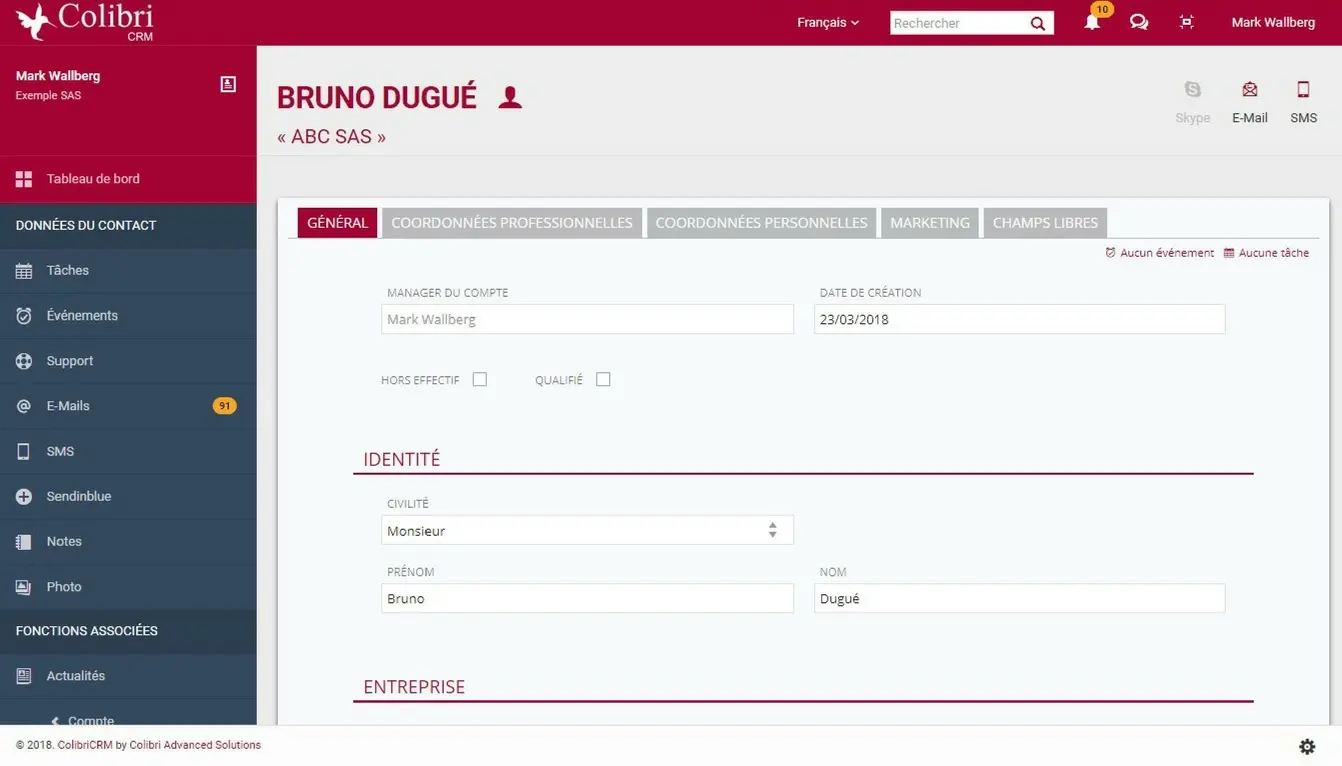Viewport: 1342px width, 766px height.
Task: Open Tableau de bord menu item
Action: coord(128,179)
